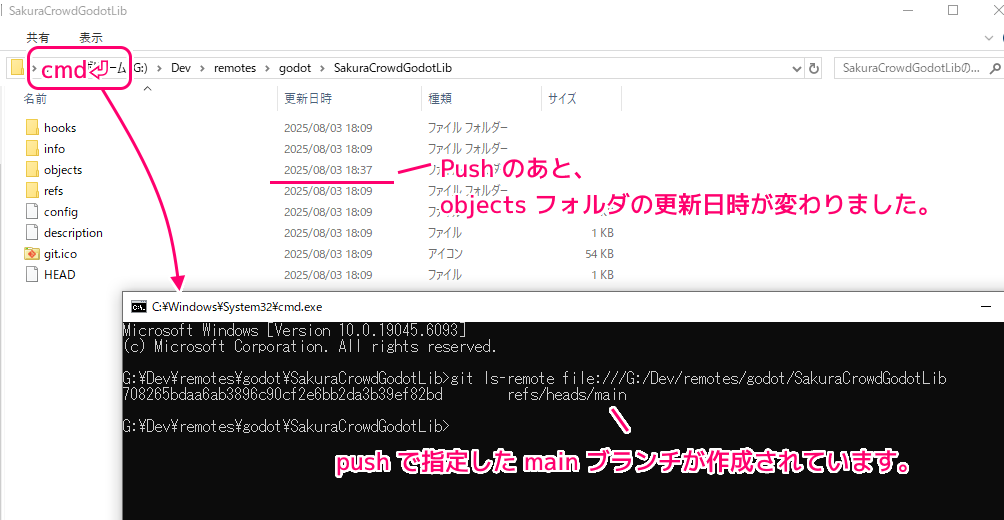Click the cmd.exe title bar icon
Screen dimensions: 1004x520
point(138,307)
